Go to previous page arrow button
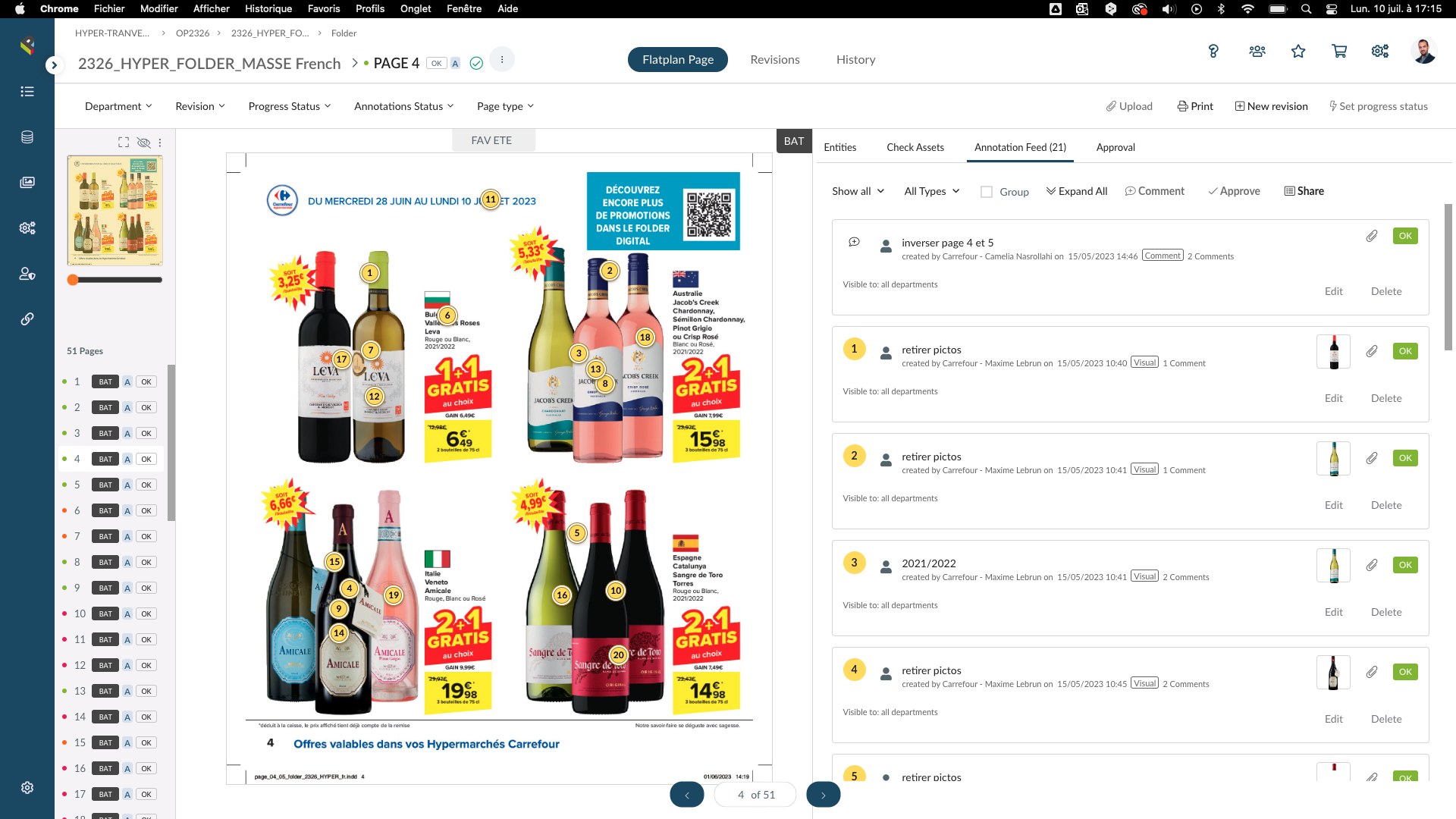This screenshot has width=1456, height=819. point(687,795)
